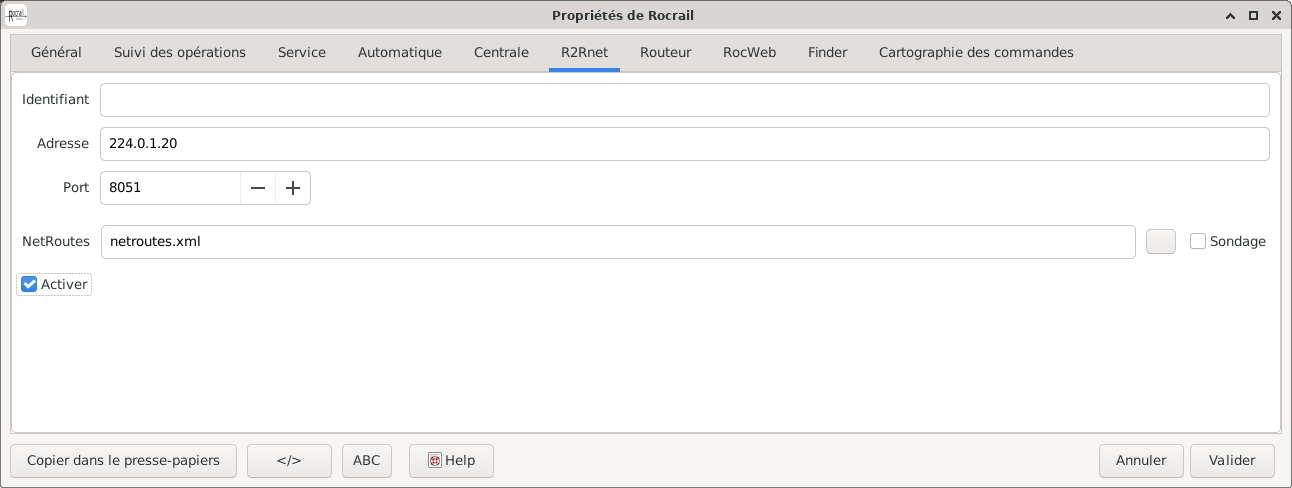This screenshot has height=488, width=1292.
Task: Enable the Sondage checkbox
Action: [1198, 241]
